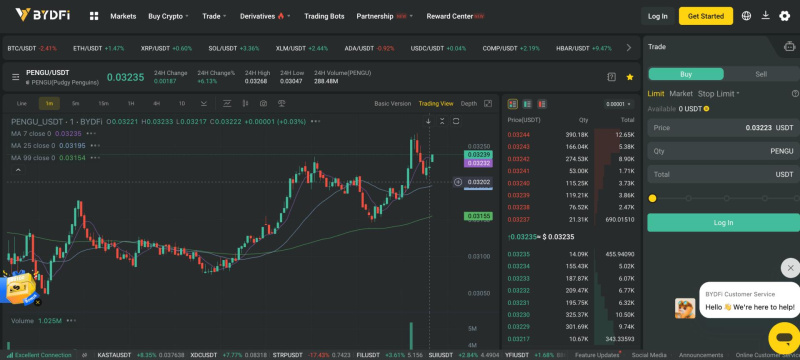Viewport: 800px width, 360px height.
Task: Expand more time intervals dropdown
Action: click(204, 104)
